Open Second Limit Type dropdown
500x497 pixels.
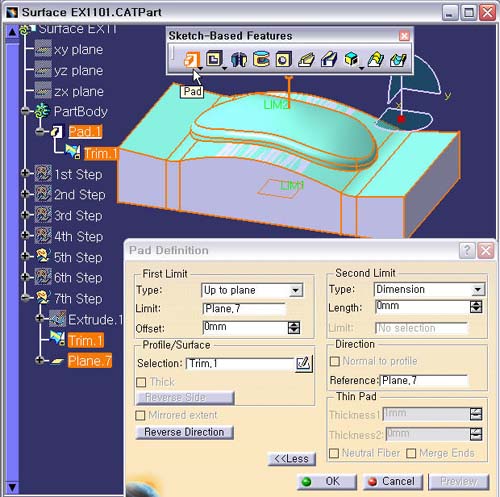point(478,289)
